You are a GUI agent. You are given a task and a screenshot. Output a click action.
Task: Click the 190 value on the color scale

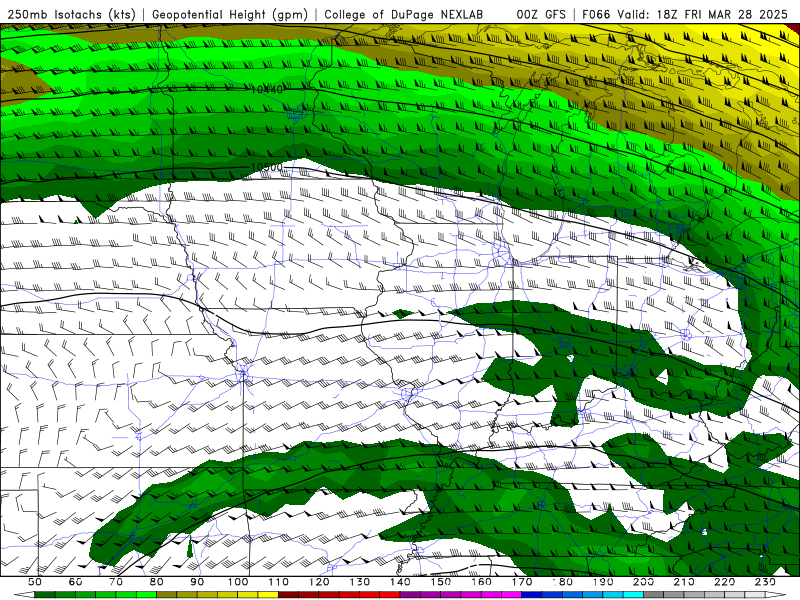pos(603,582)
